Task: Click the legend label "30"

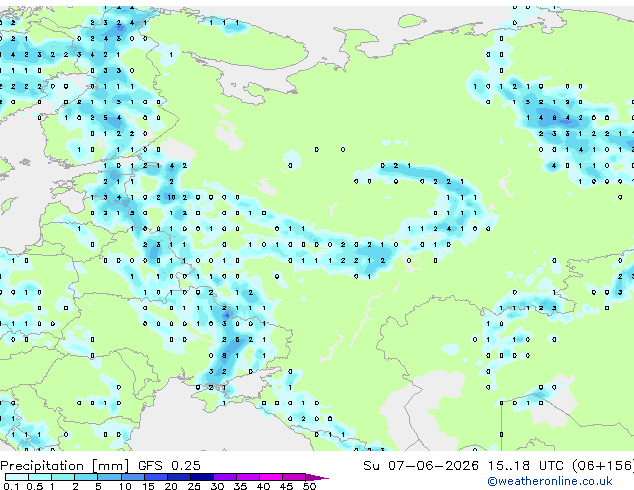Action: click(217, 486)
